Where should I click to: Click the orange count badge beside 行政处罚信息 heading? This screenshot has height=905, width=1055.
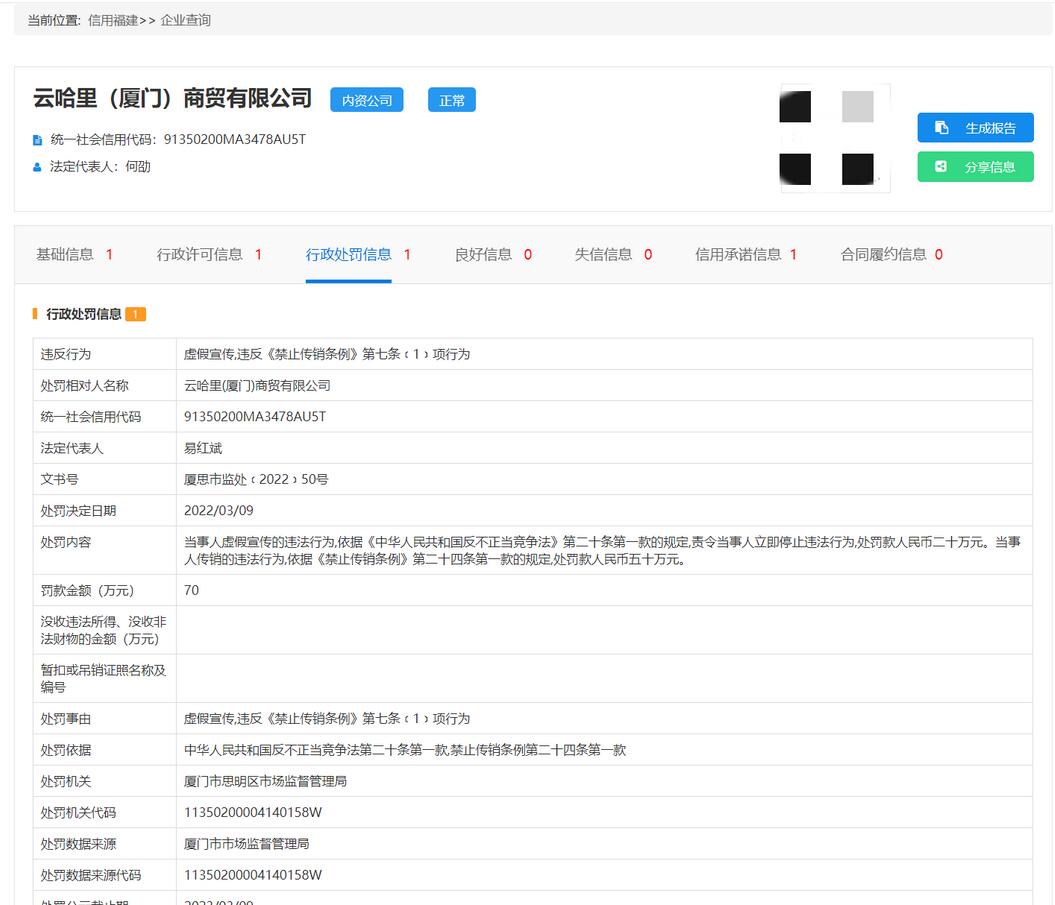pos(136,314)
